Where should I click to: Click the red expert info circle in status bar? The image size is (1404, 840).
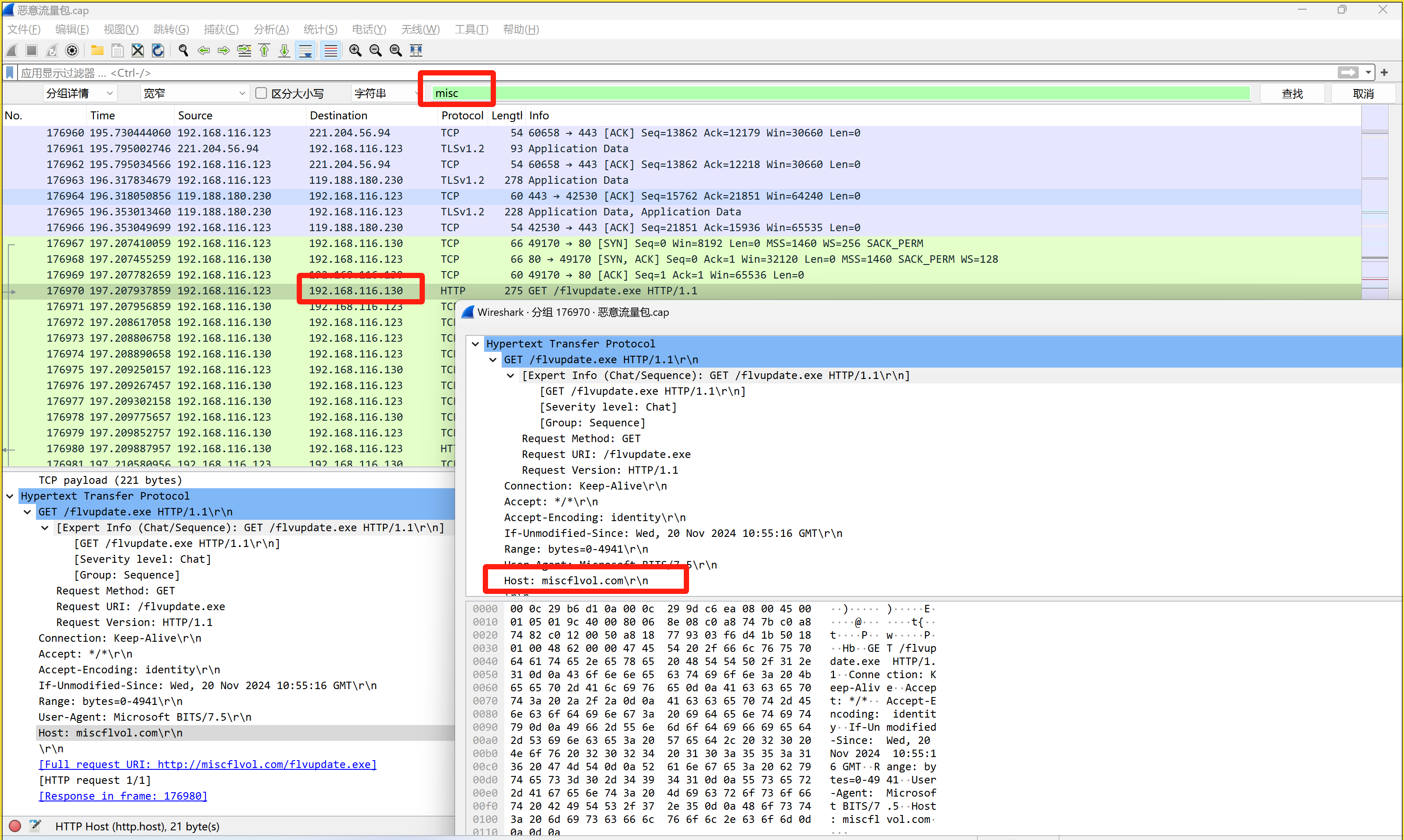point(15,826)
